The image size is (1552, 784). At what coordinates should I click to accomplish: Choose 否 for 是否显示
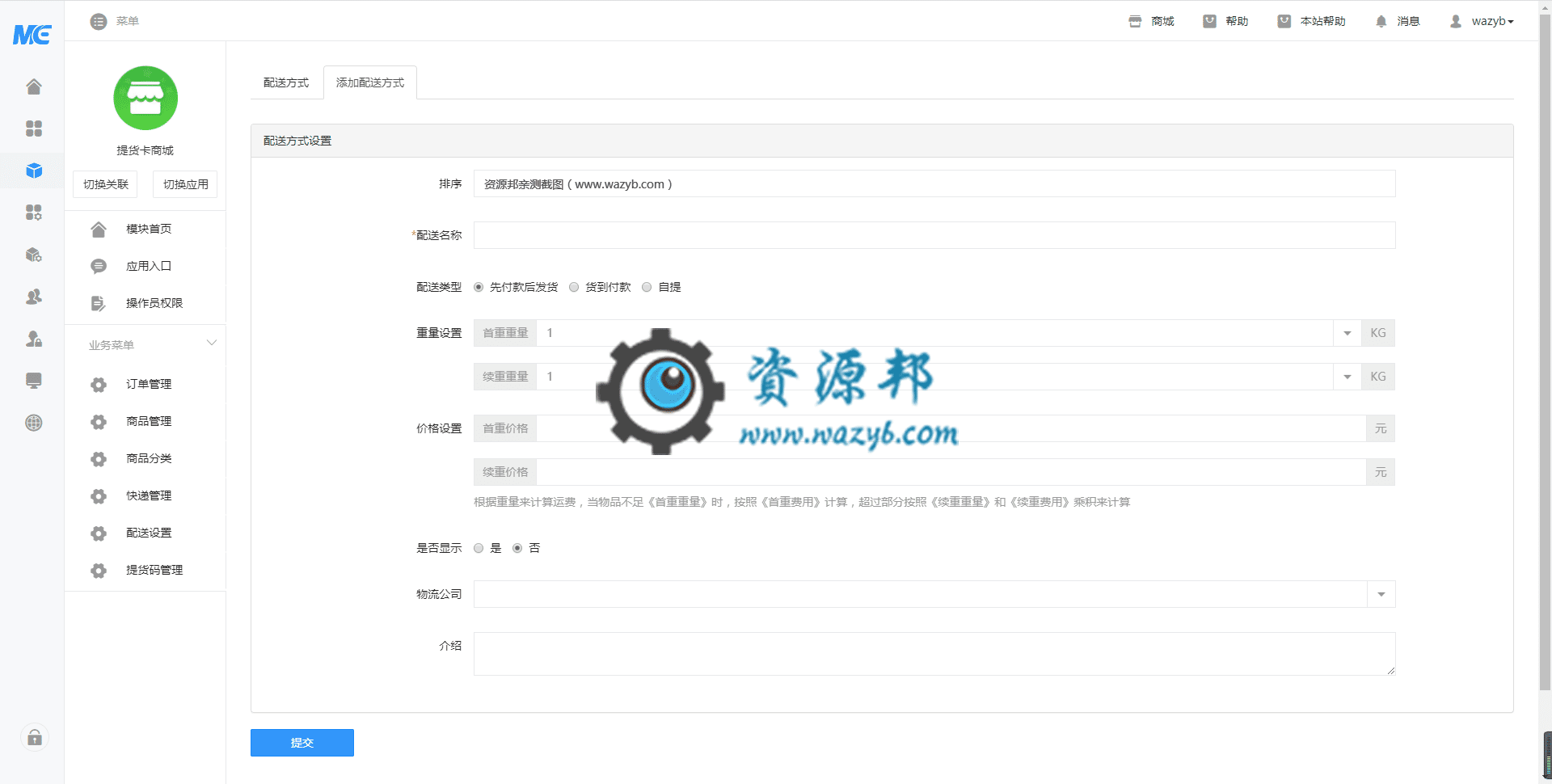[517, 548]
